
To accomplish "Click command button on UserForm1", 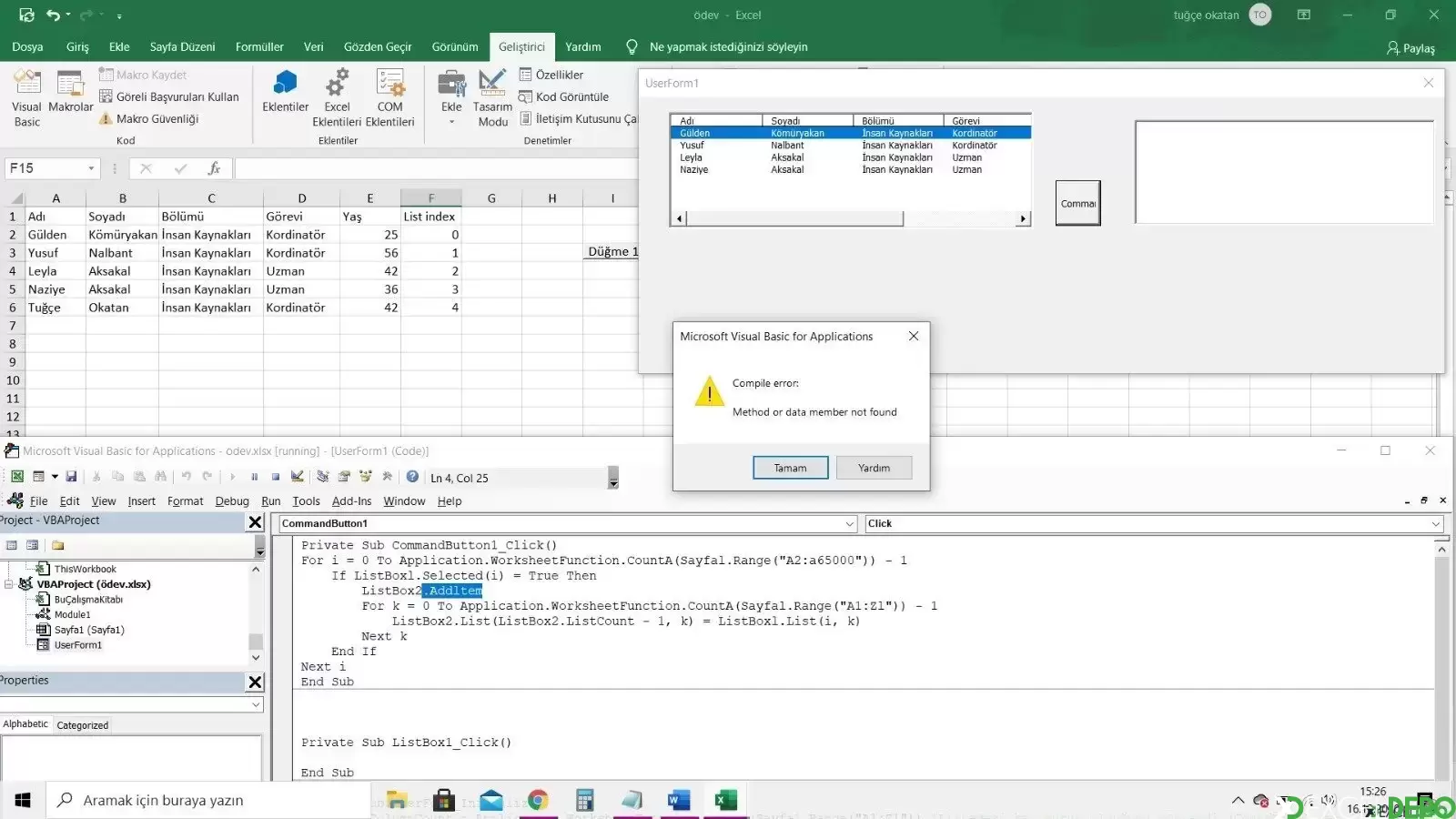I will [1077, 203].
